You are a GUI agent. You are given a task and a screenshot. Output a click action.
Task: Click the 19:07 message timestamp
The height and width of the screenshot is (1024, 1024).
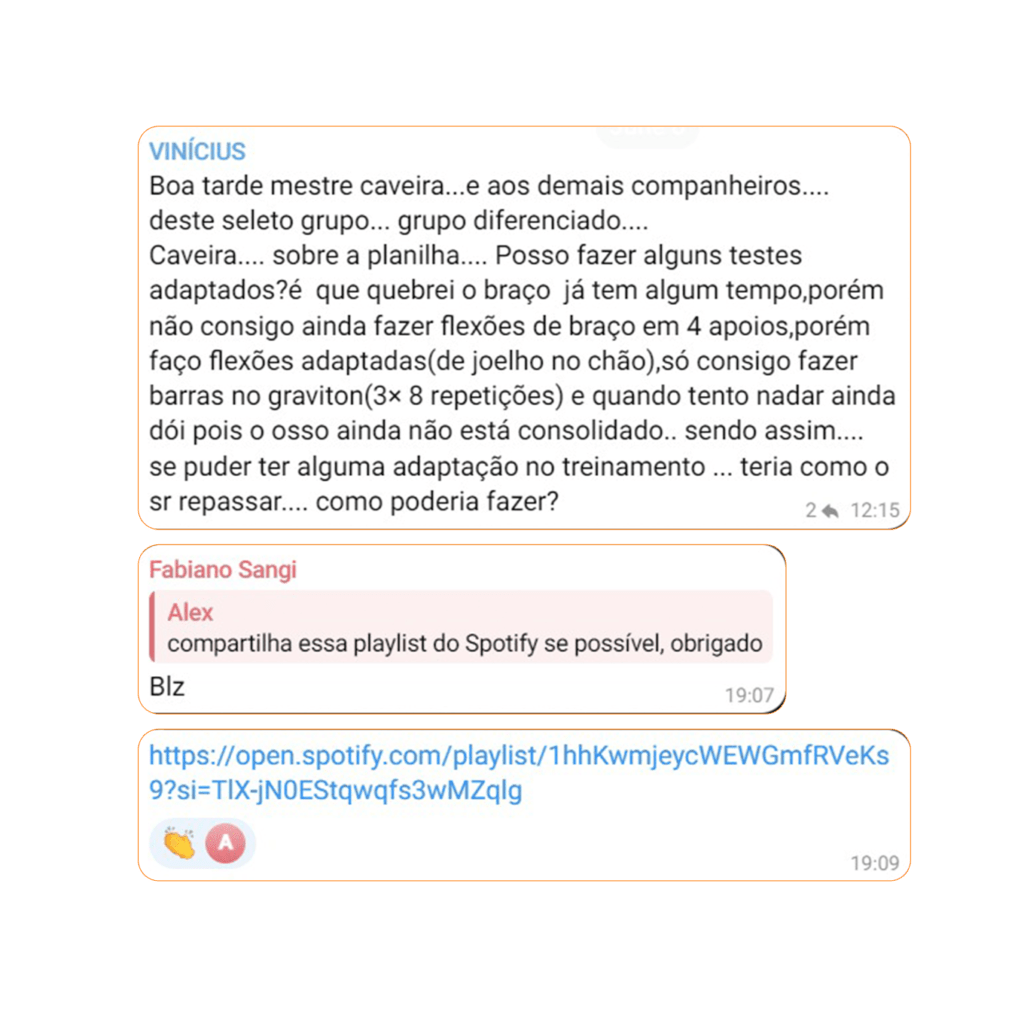(749, 696)
